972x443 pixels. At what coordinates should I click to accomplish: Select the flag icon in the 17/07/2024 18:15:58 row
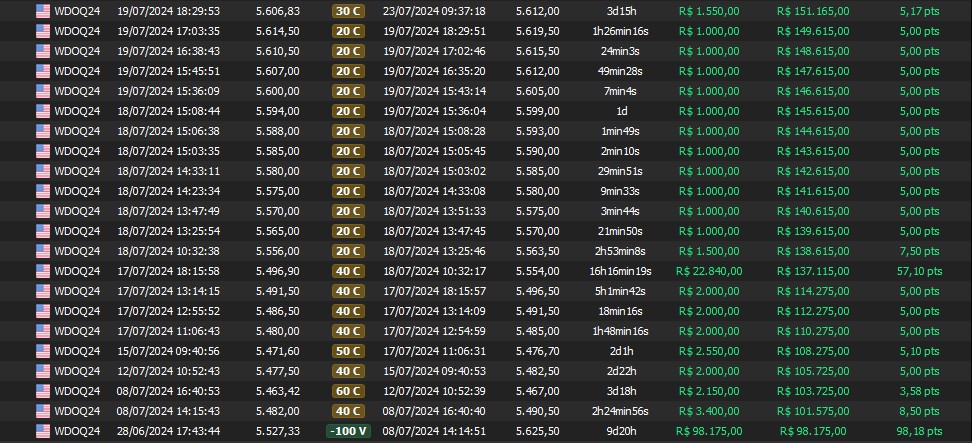click(43, 271)
